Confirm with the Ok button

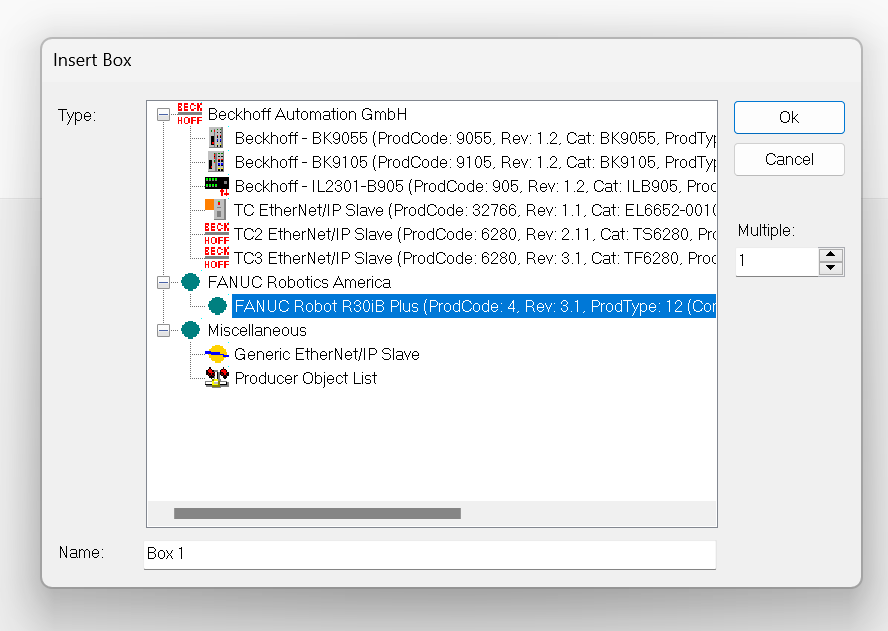point(789,117)
